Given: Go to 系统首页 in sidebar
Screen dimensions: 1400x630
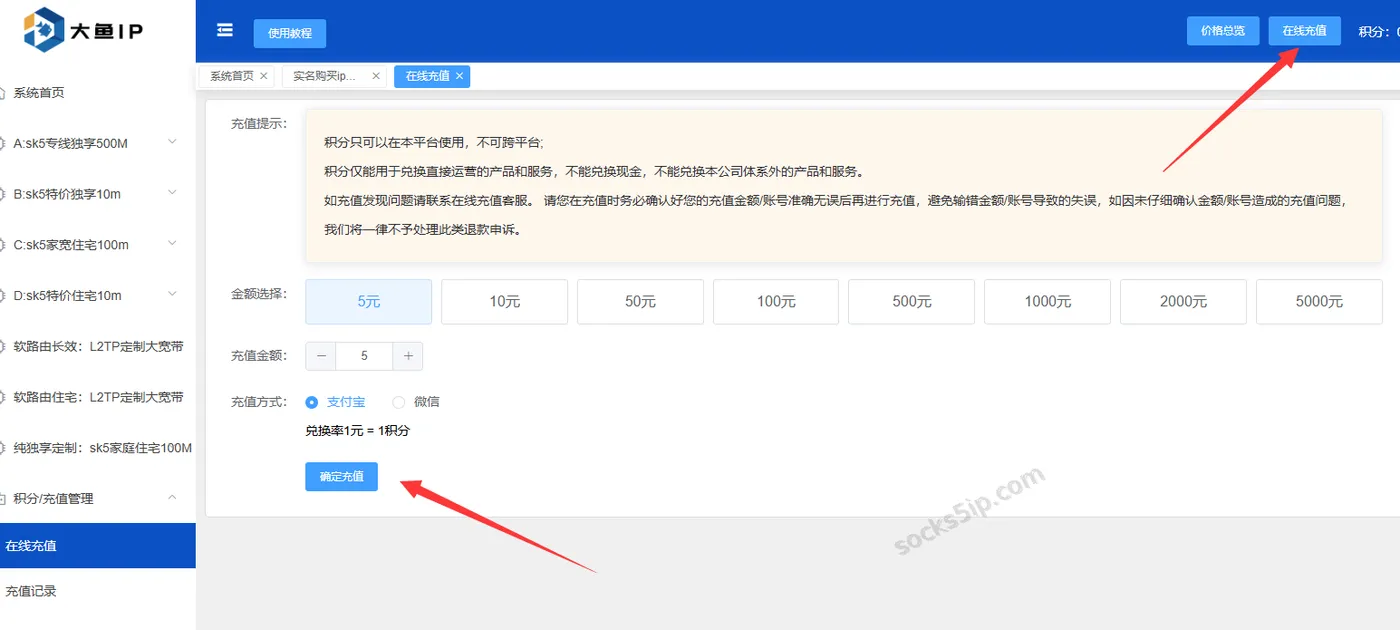Looking at the screenshot, I should [97, 93].
